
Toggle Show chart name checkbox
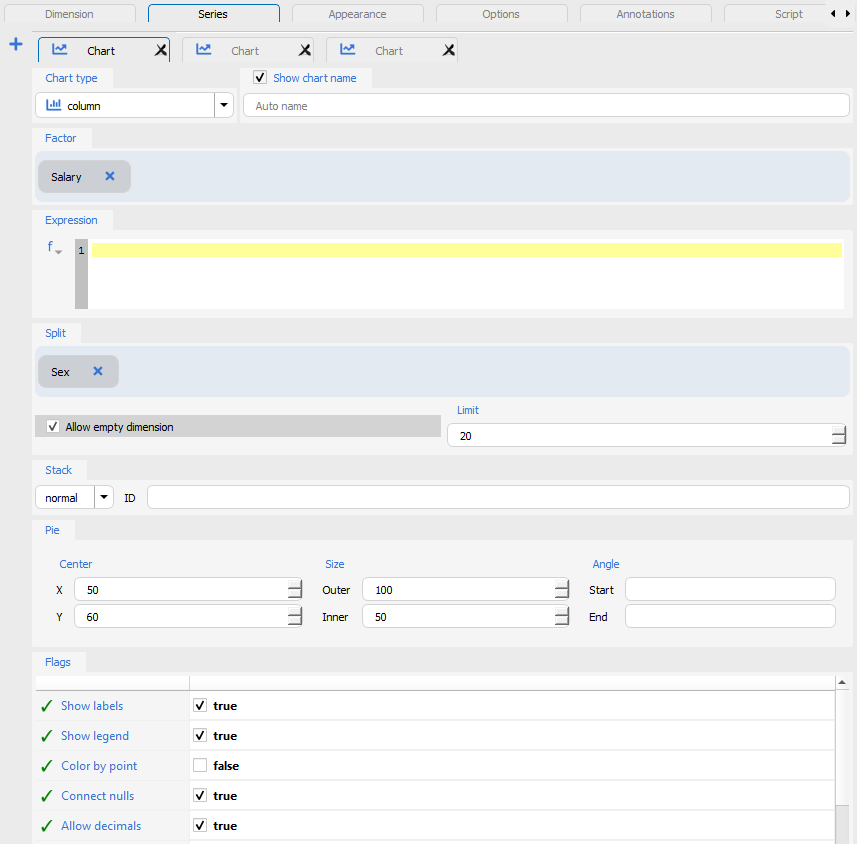pyautogui.click(x=260, y=78)
